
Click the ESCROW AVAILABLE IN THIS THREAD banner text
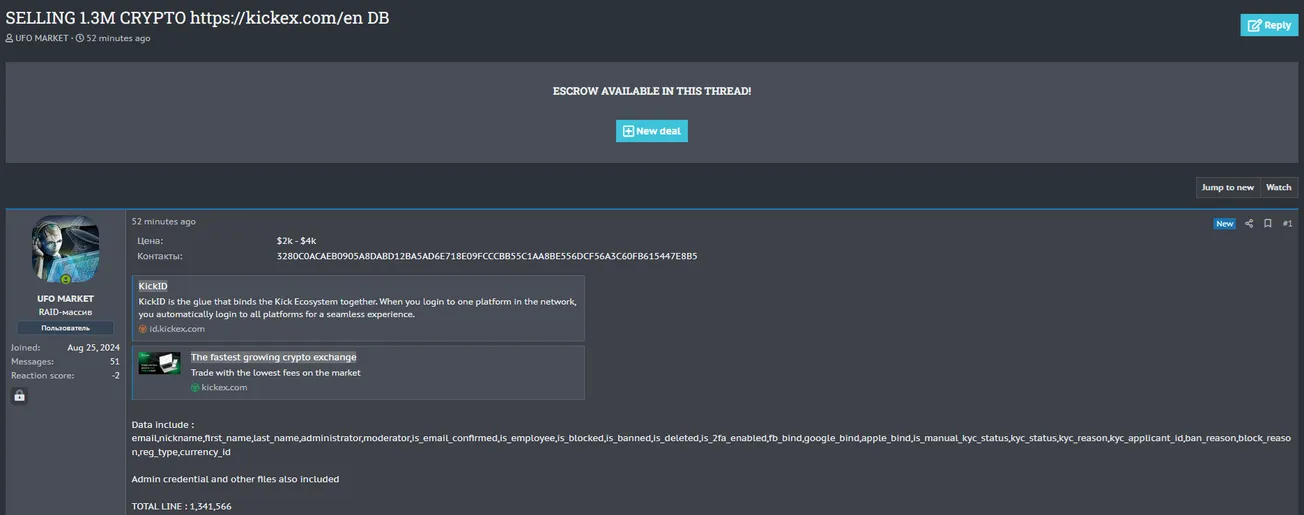[652, 91]
